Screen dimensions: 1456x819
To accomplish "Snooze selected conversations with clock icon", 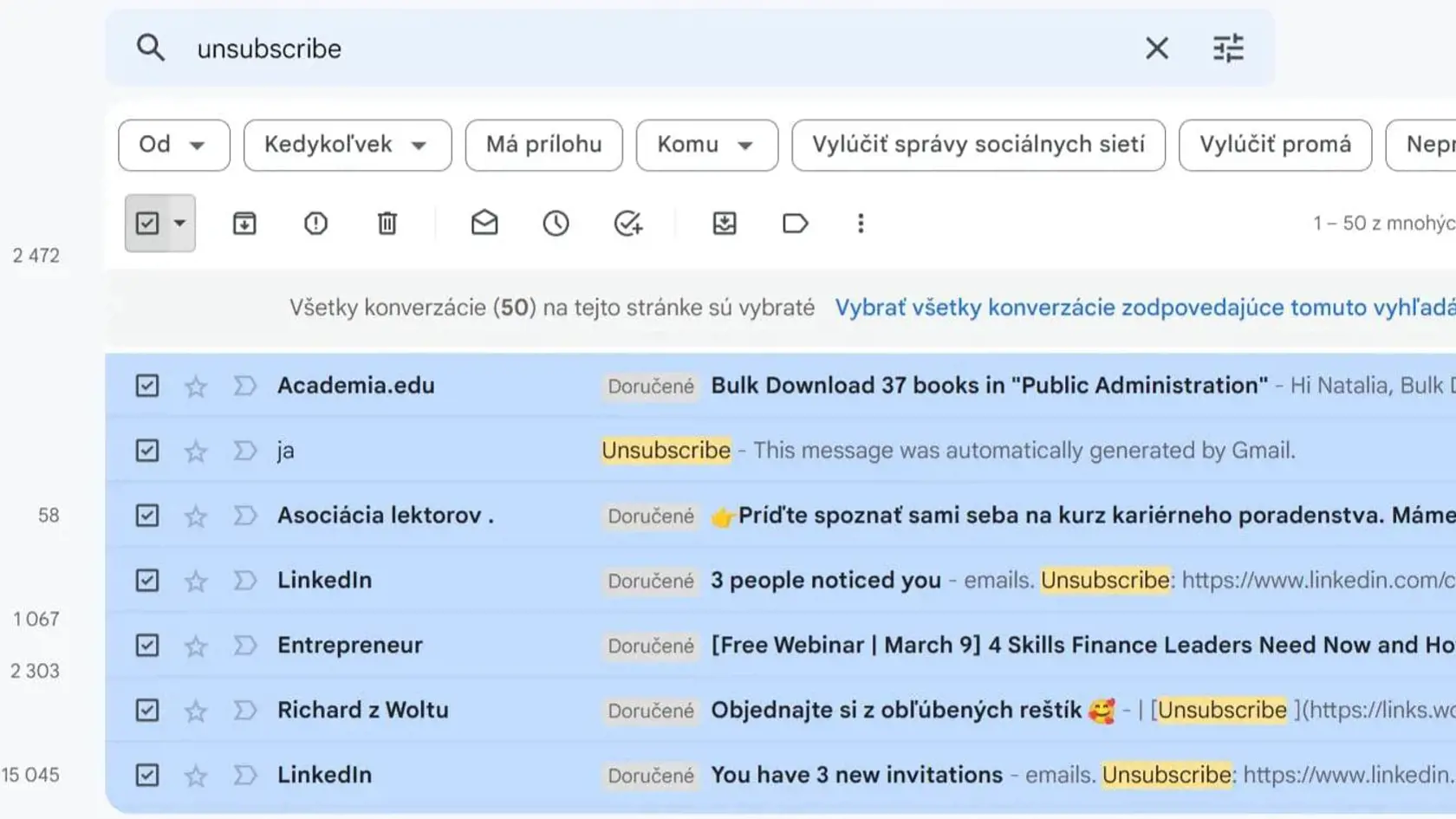I will 556,224.
